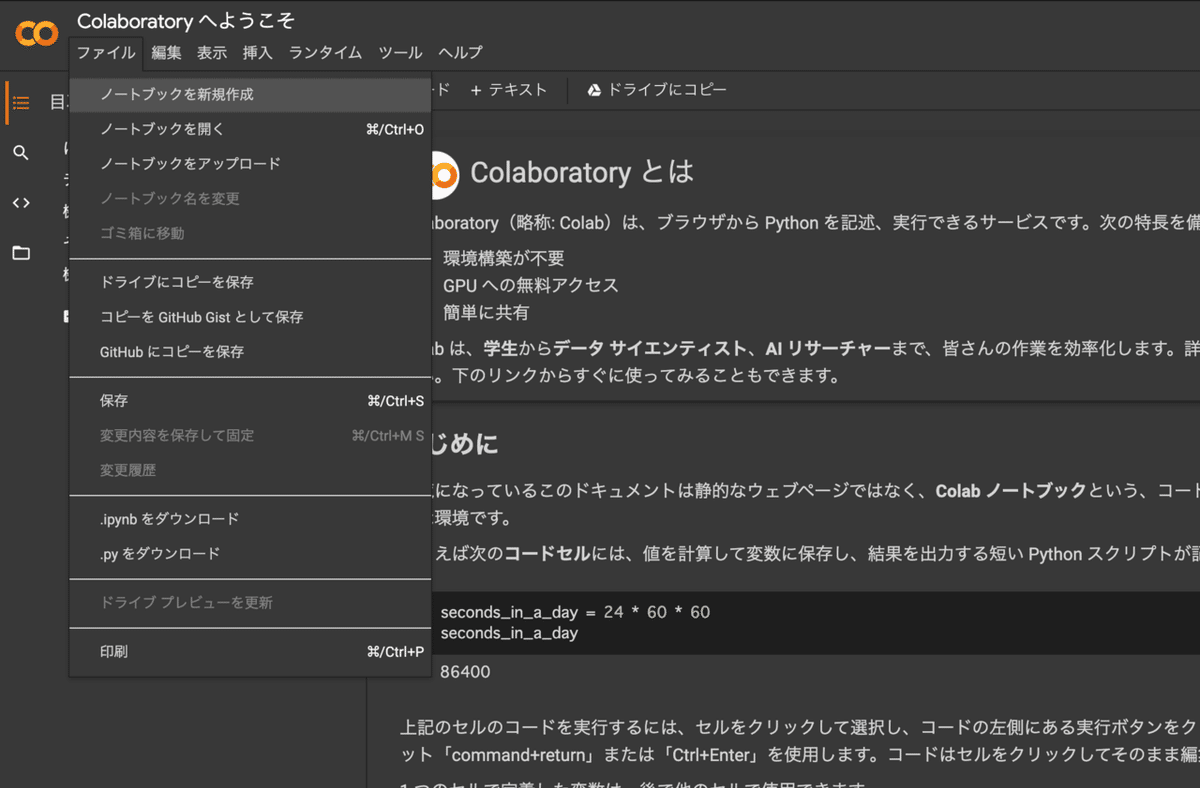Open the files folder sidebar icon
The image size is (1200, 788).
[x=21, y=253]
